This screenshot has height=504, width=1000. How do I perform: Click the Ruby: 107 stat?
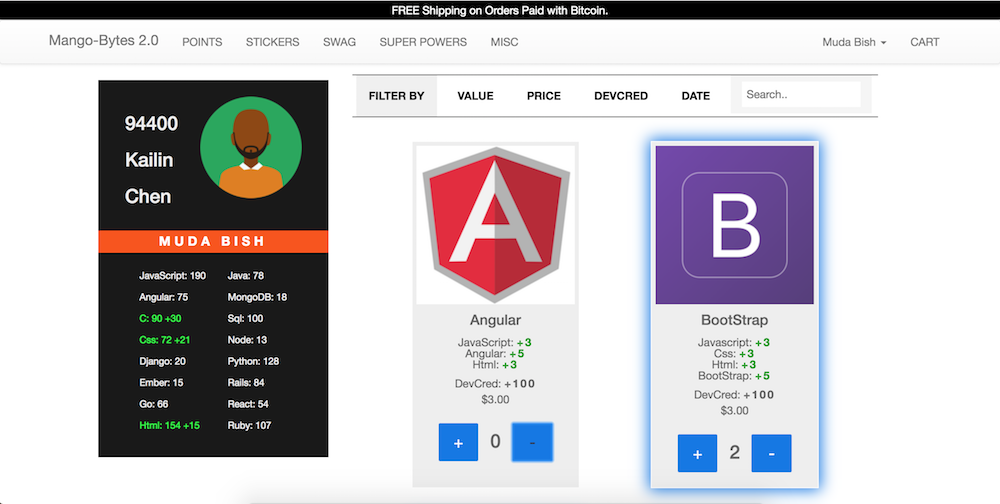point(249,426)
